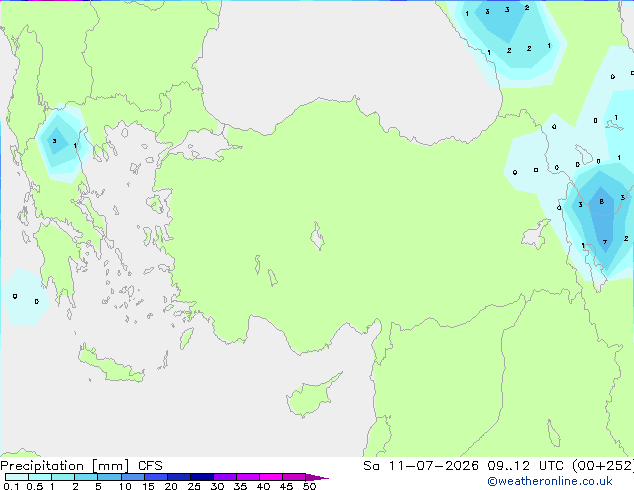Select the 0.5–1 mm legend swatch
Viewport: 634px width, 490px height.
pos(40,477)
